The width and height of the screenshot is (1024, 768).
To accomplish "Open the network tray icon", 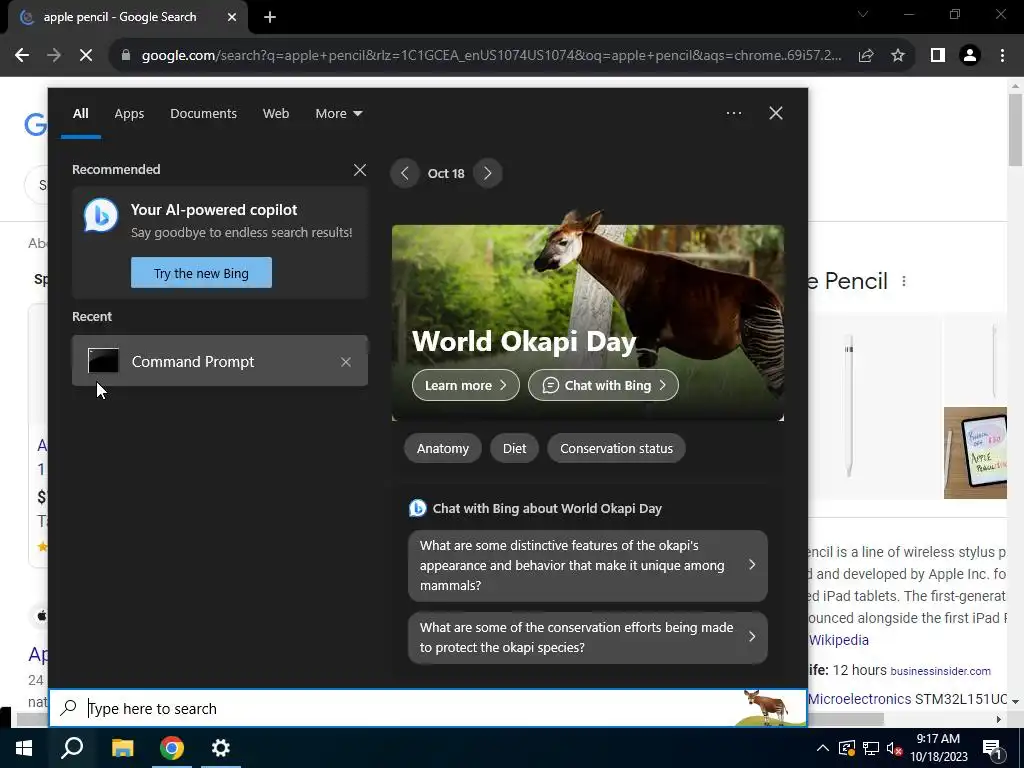I will (871, 748).
